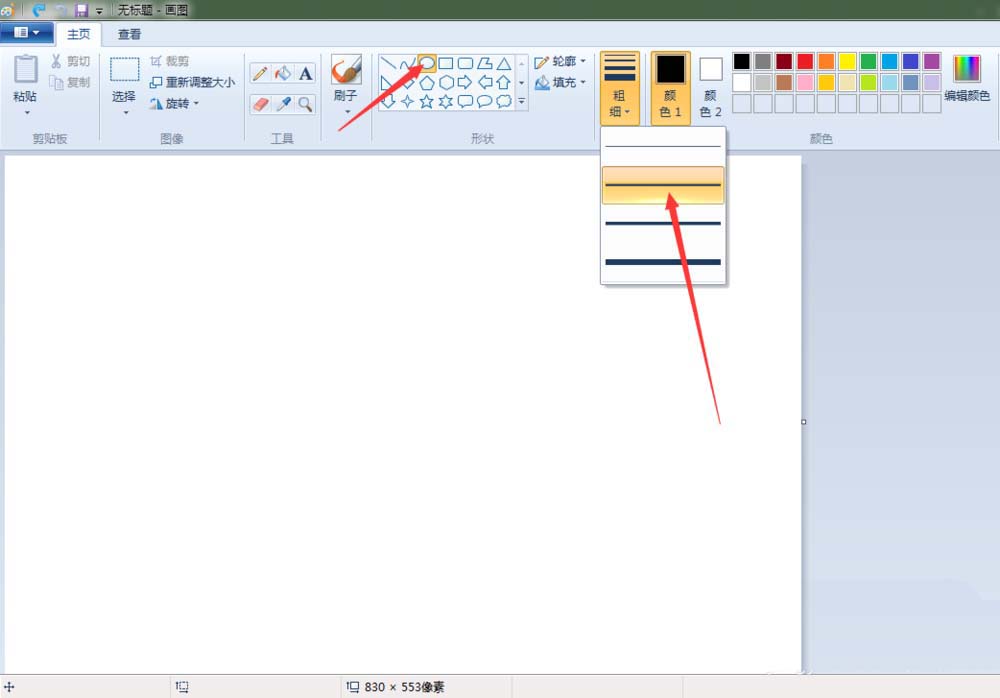Open the 旋转 (Rotate) dropdown
Viewport: 1000px width, 698px height.
pos(174,103)
